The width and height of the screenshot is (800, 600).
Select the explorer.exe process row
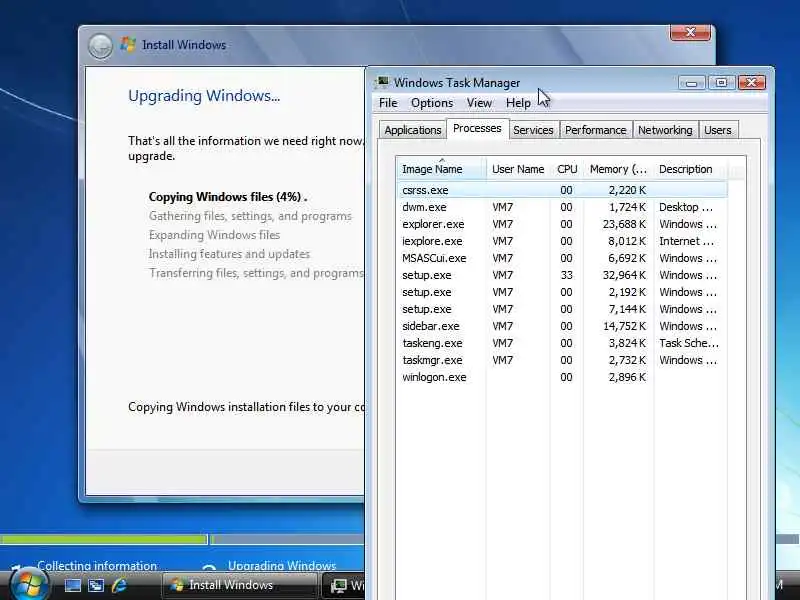point(562,224)
